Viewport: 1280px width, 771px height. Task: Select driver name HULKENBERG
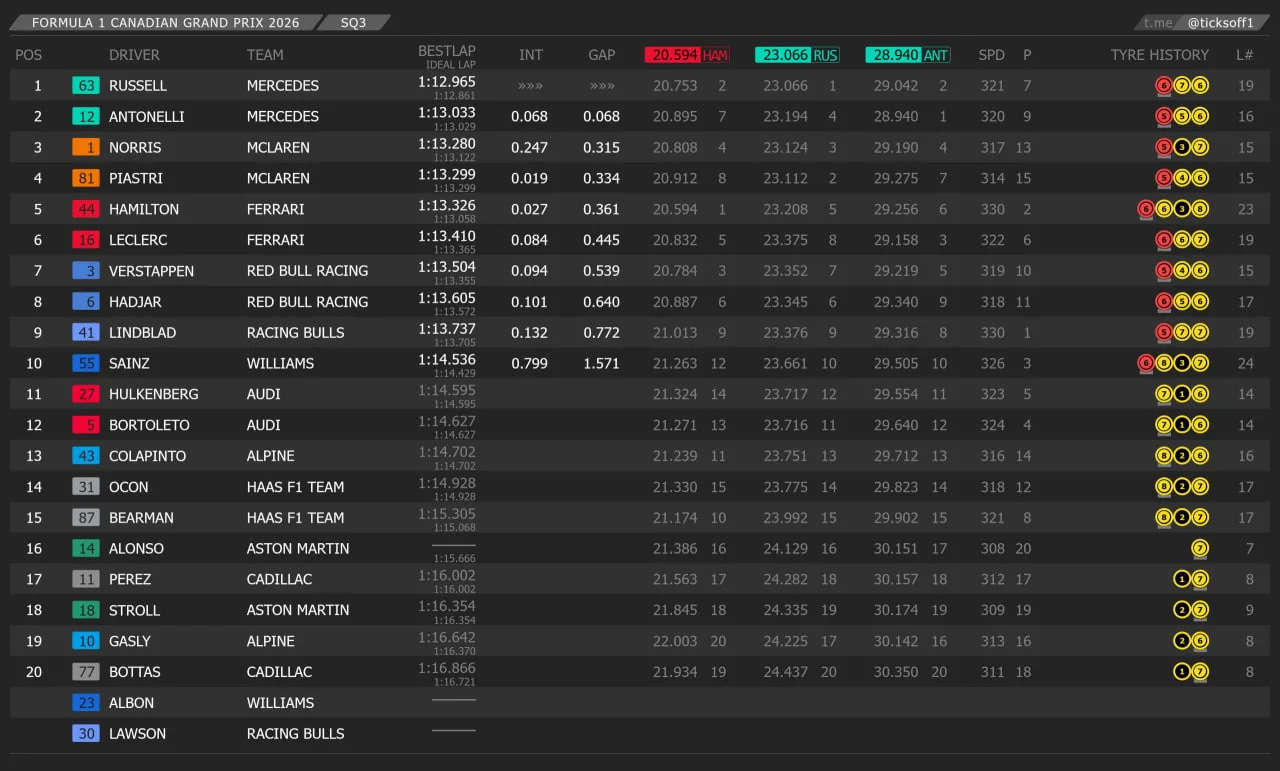(x=154, y=395)
